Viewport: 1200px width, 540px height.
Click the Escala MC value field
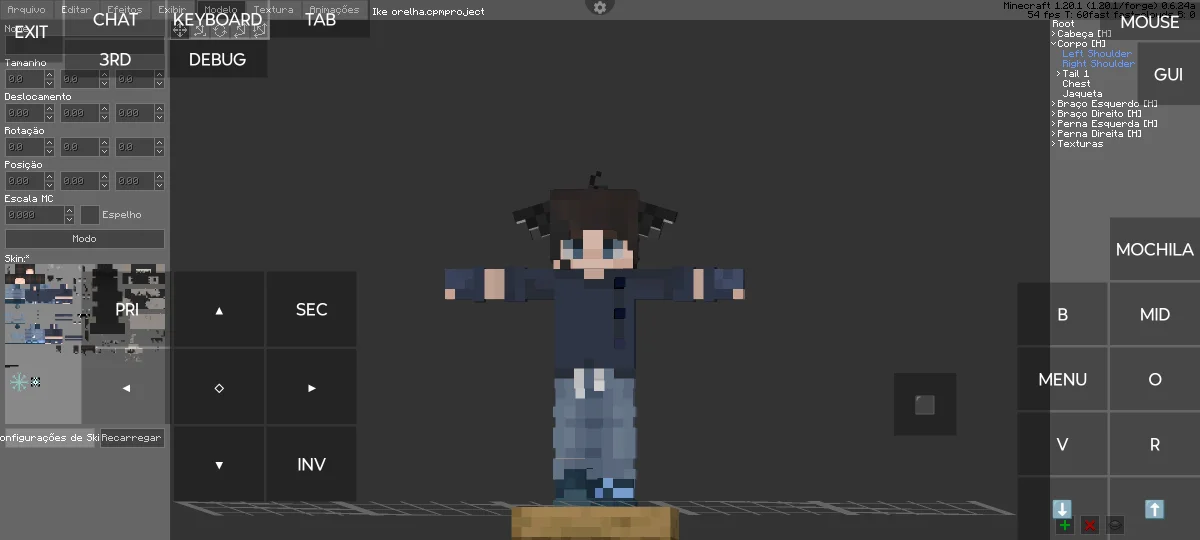[34, 214]
